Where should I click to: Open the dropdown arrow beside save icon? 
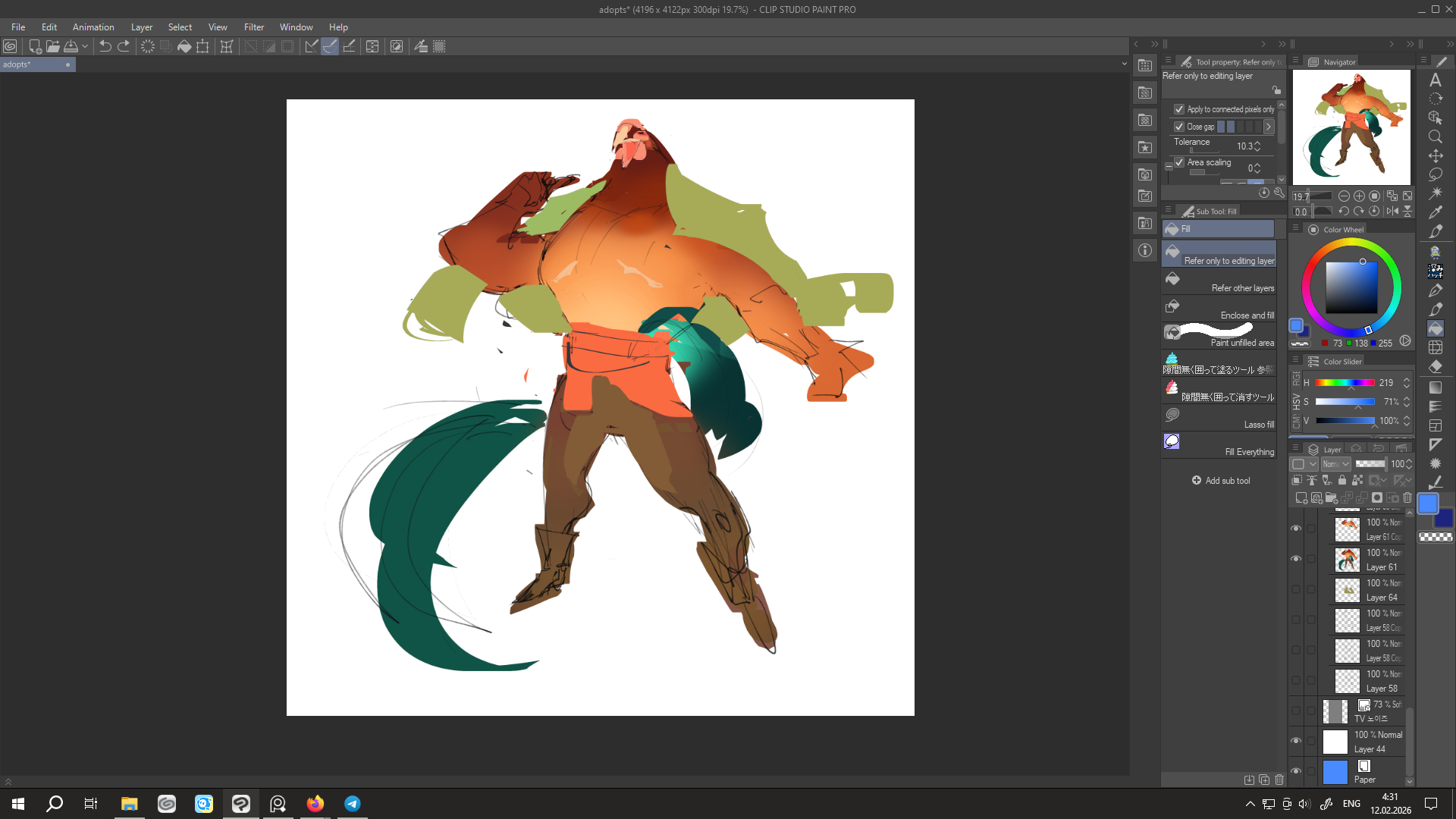click(x=85, y=46)
